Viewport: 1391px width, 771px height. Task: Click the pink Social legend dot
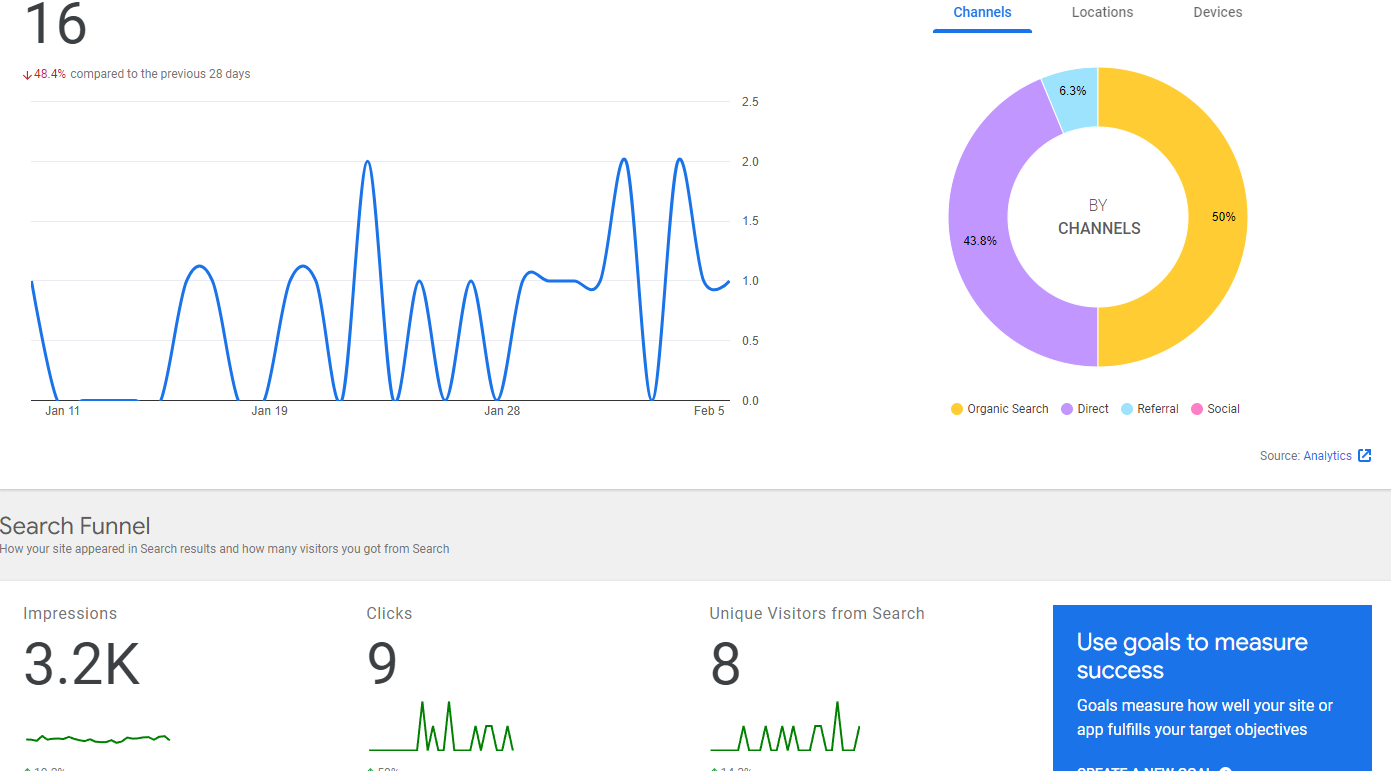coord(1197,409)
